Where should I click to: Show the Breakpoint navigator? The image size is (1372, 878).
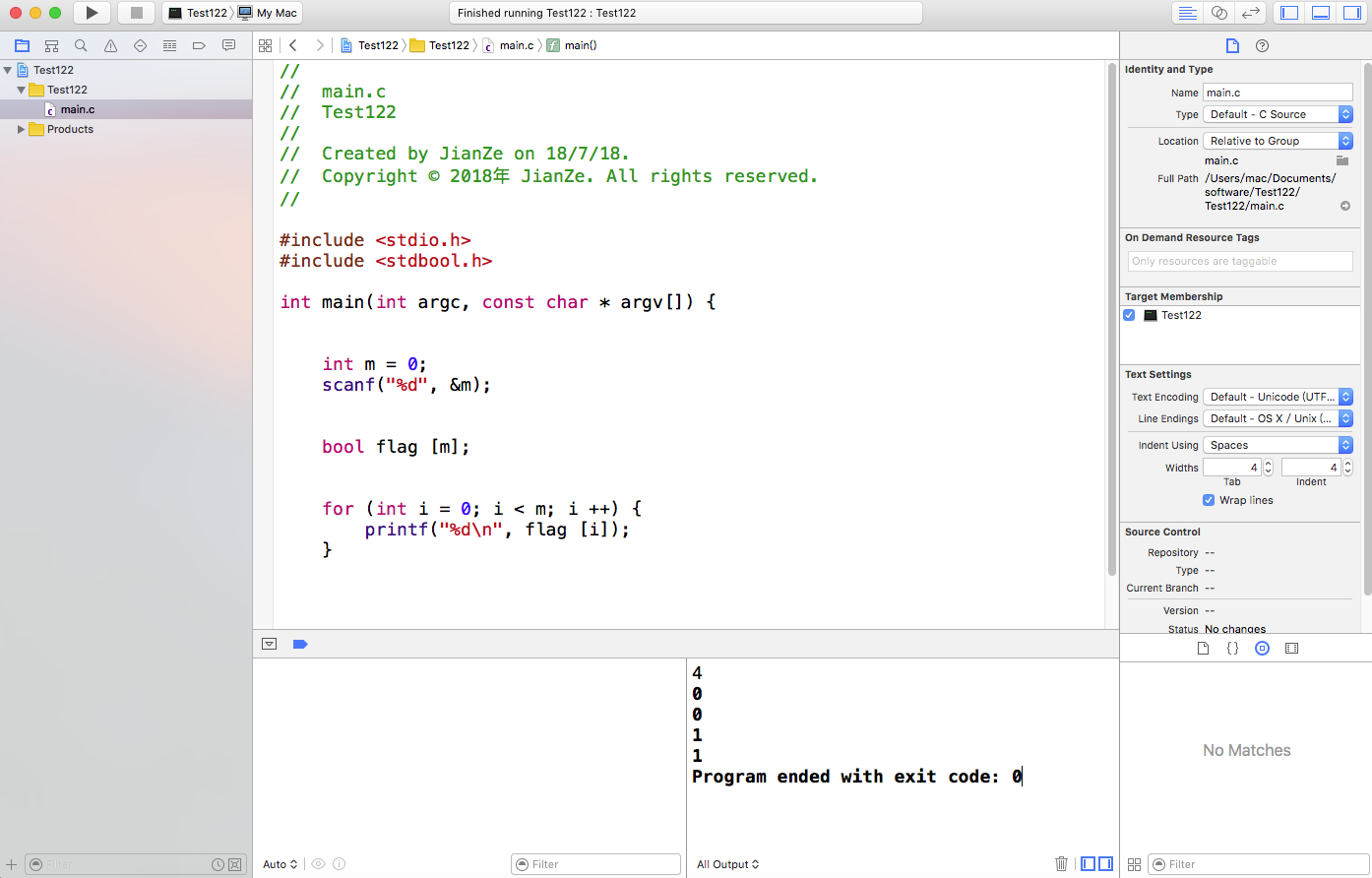pos(199,45)
